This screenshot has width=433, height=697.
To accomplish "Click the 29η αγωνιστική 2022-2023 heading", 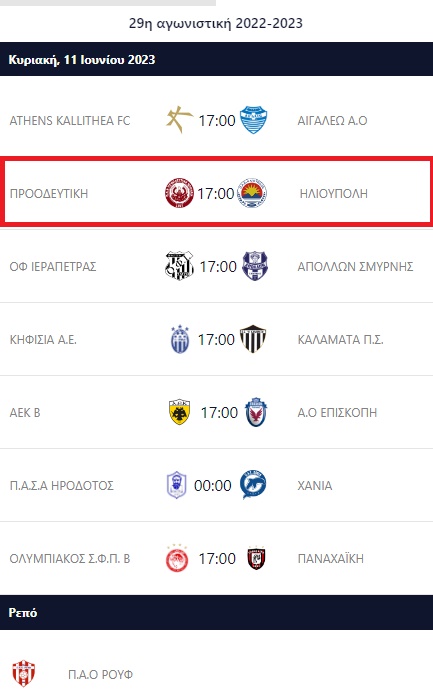I will 216,23.
